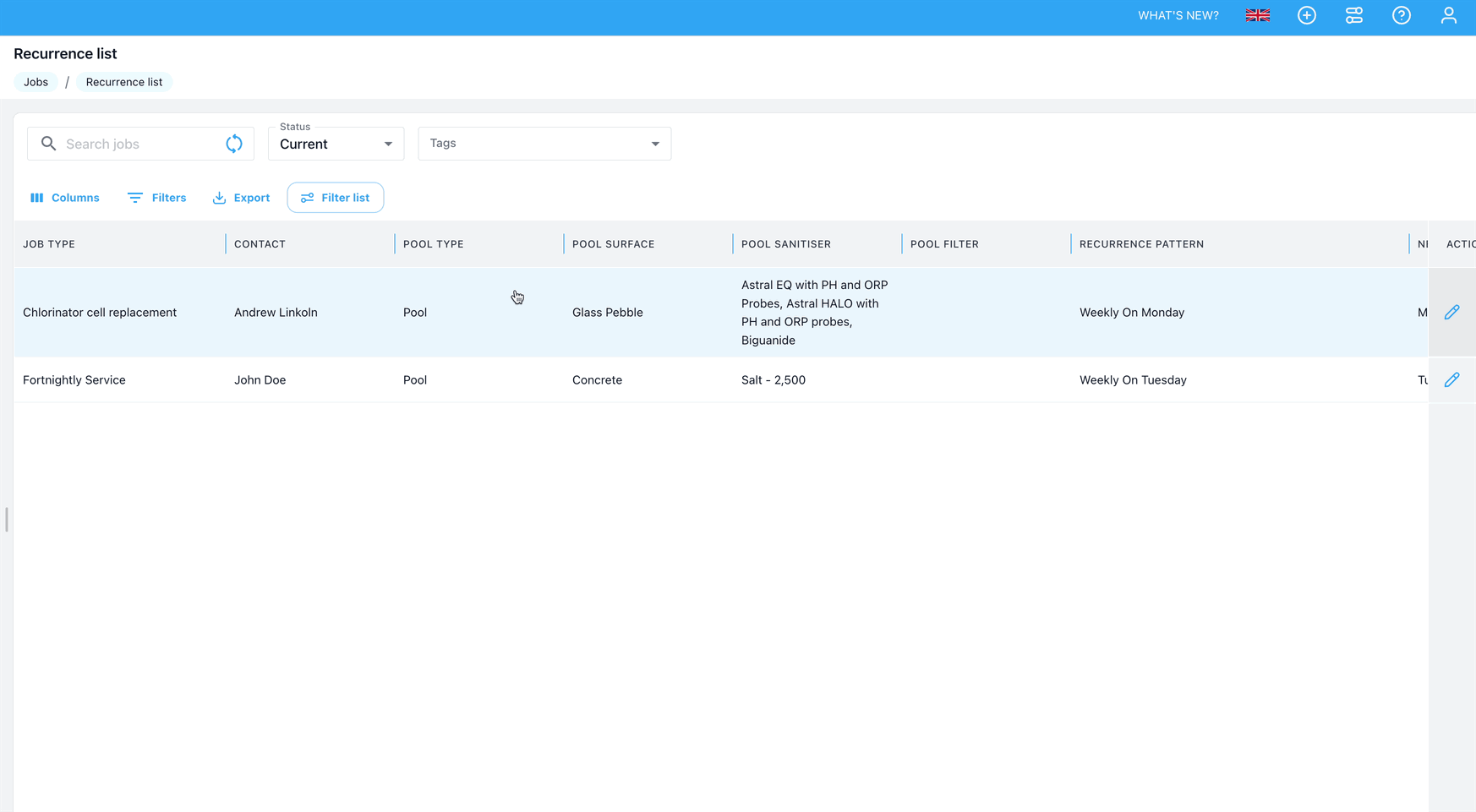Select Chlorinator cell replacement job type
The height and width of the screenshot is (812, 1476).
coord(100,313)
